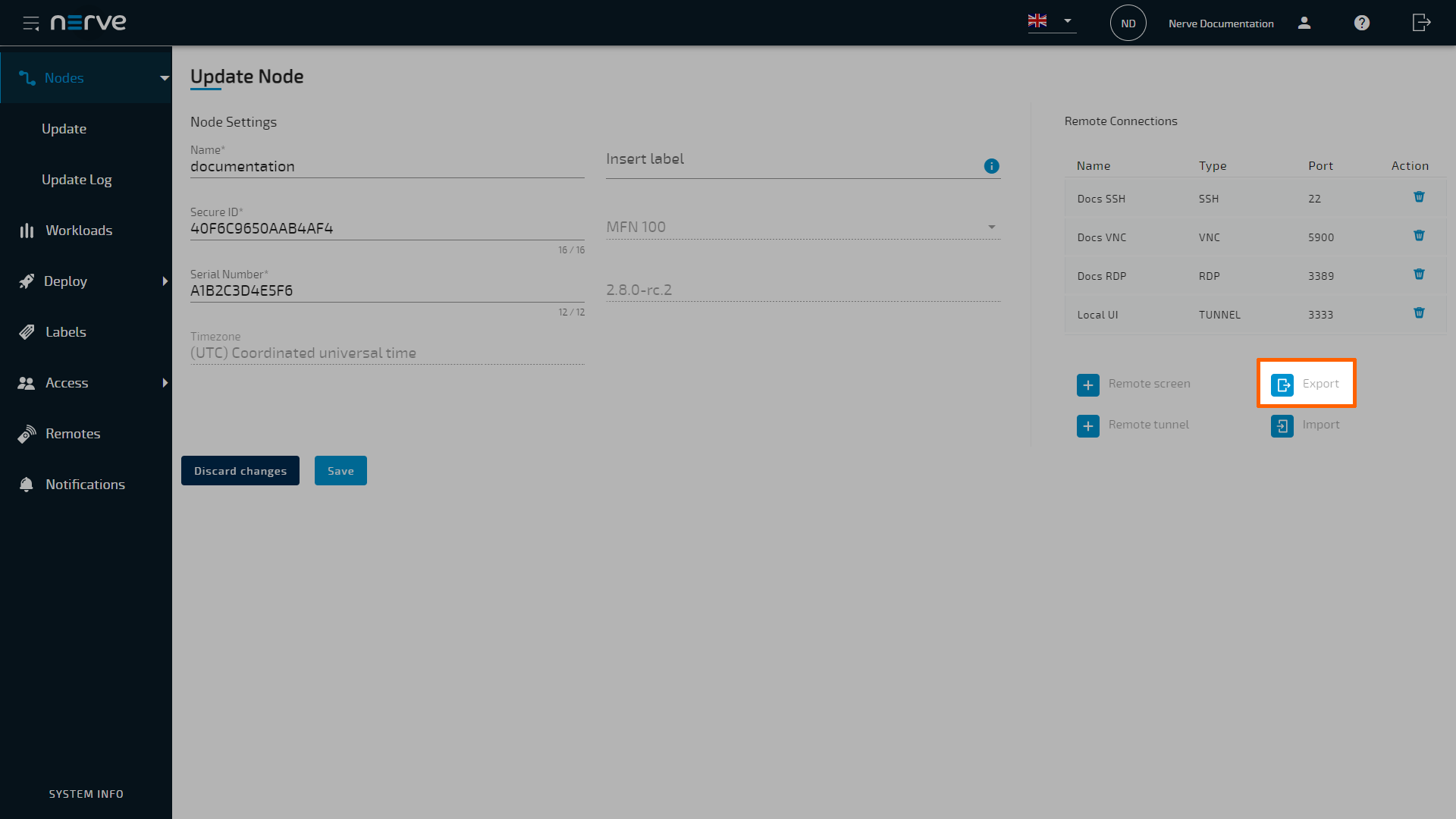Open the hamburger menu next to Nerve logo
The width and height of the screenshot is (1456, 819).
tap(31, 23)
